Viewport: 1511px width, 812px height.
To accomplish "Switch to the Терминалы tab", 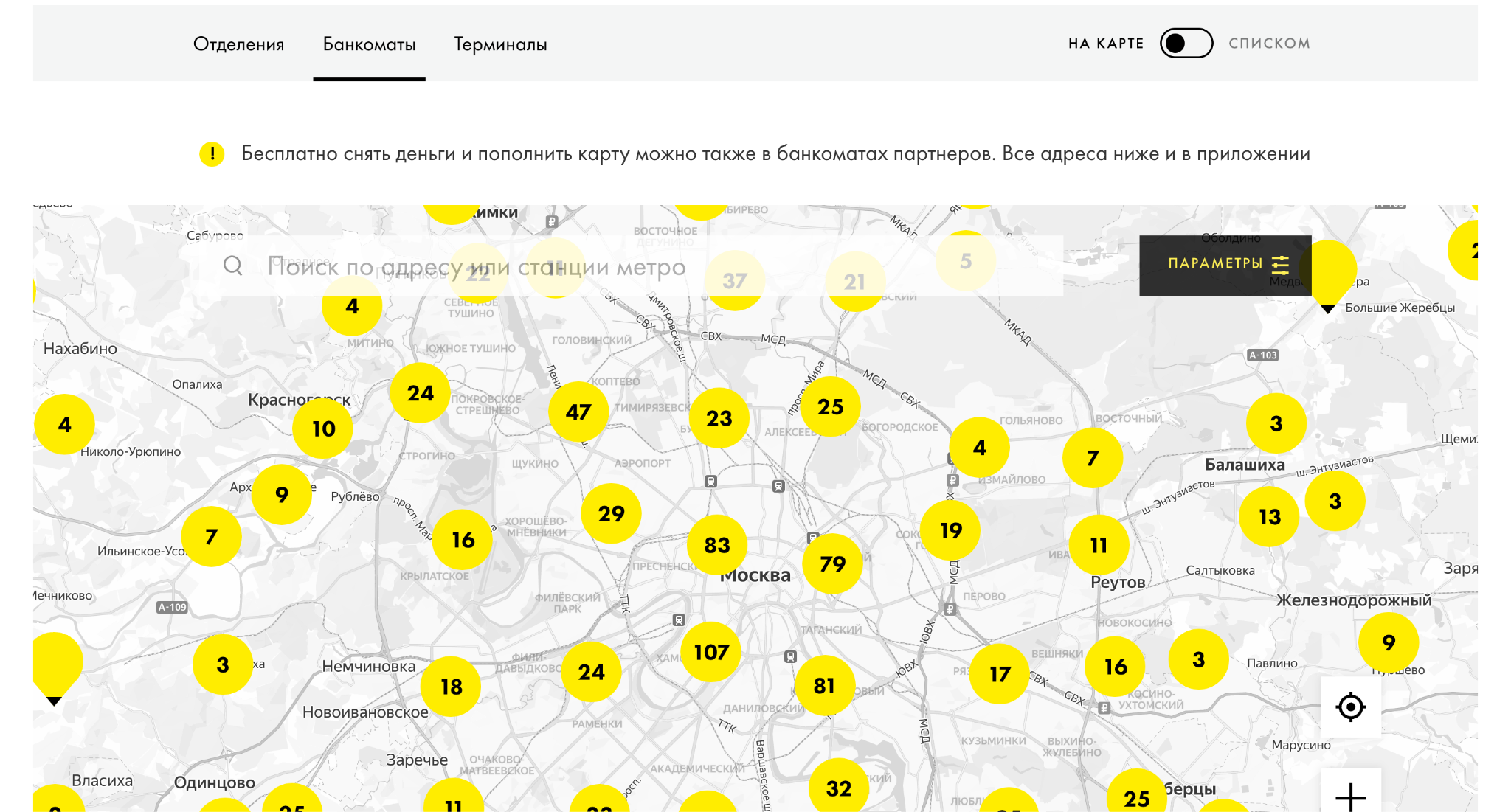I will [500, 44].
